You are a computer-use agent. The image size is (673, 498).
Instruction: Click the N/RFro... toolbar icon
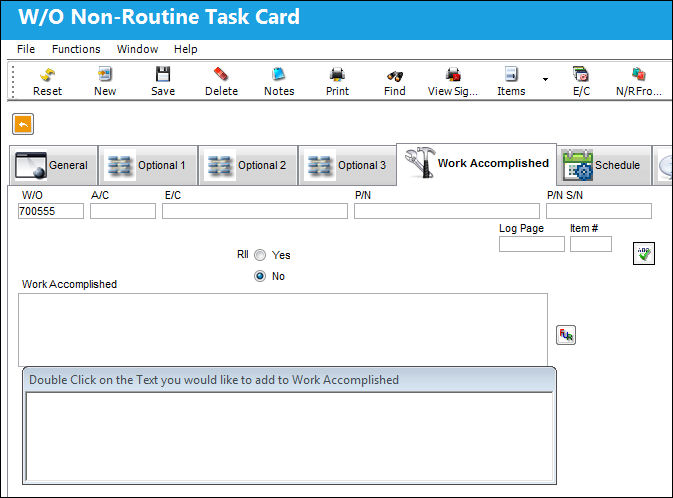(x=639, y=82)
